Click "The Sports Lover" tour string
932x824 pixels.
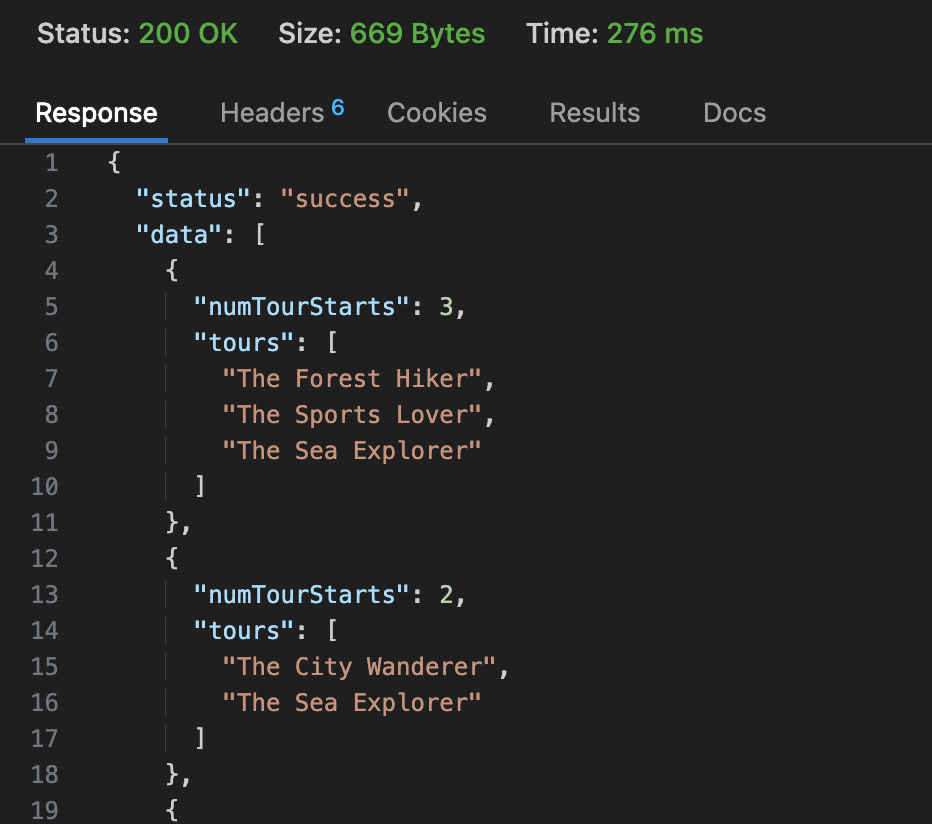[352, 415]
